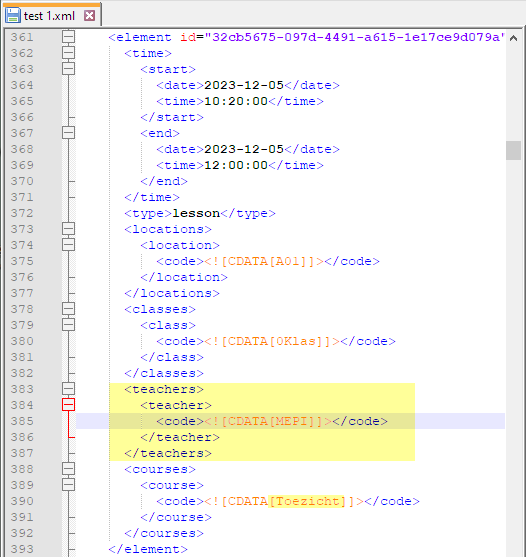Collapse the red teacher fold marker on line 384
Screen dimensions: 526x557
point(69,405)
